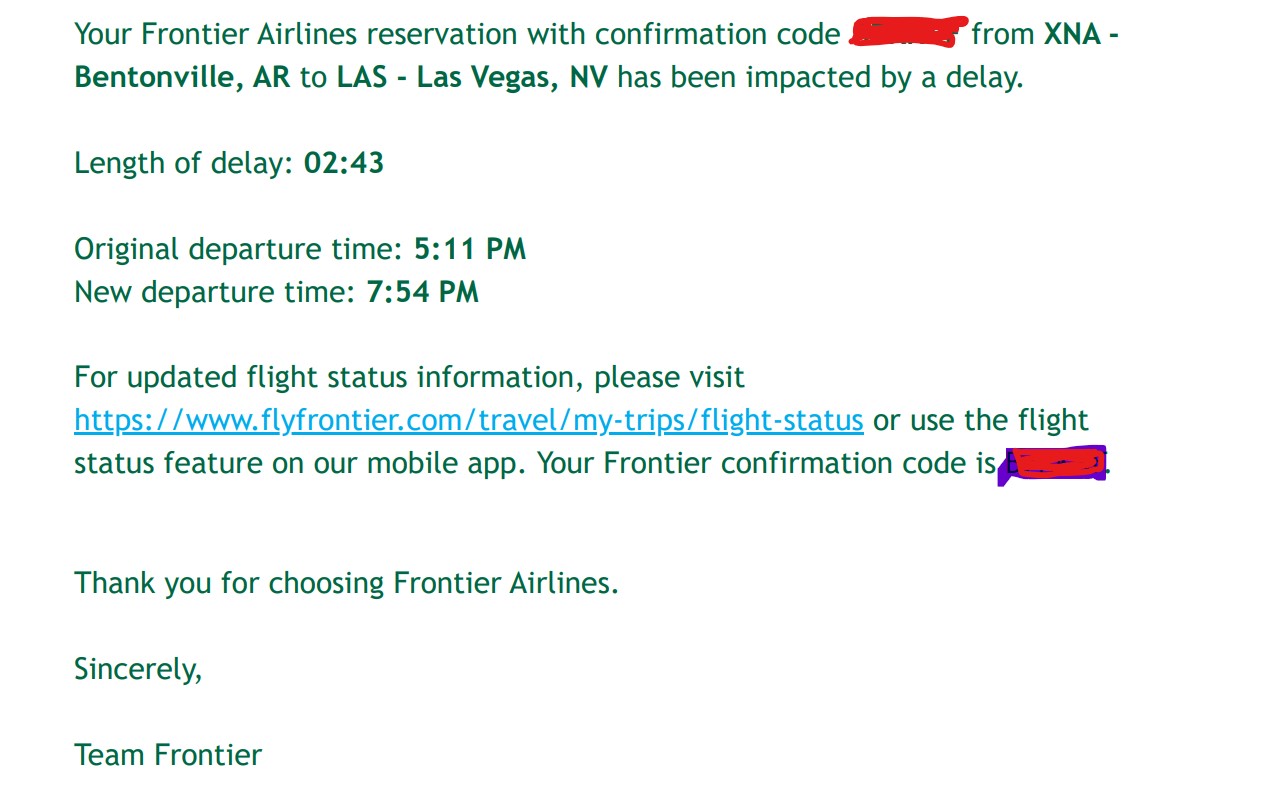Click 'Your Frontier confirmation code is' text
Screen dimensions: 1264x787
(766, 464)
